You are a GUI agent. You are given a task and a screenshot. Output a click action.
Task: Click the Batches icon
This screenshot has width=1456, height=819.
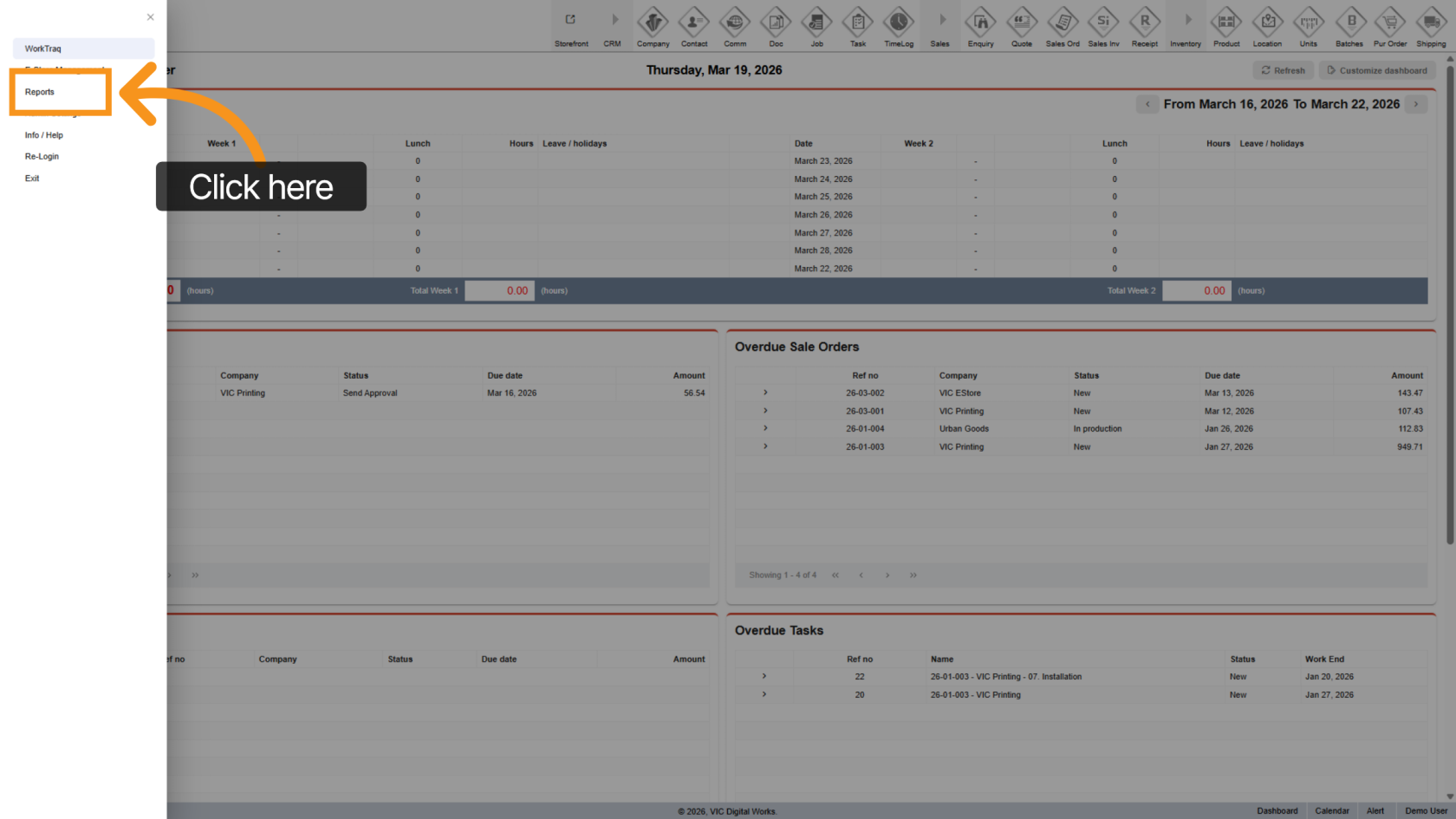(1349, 23)
